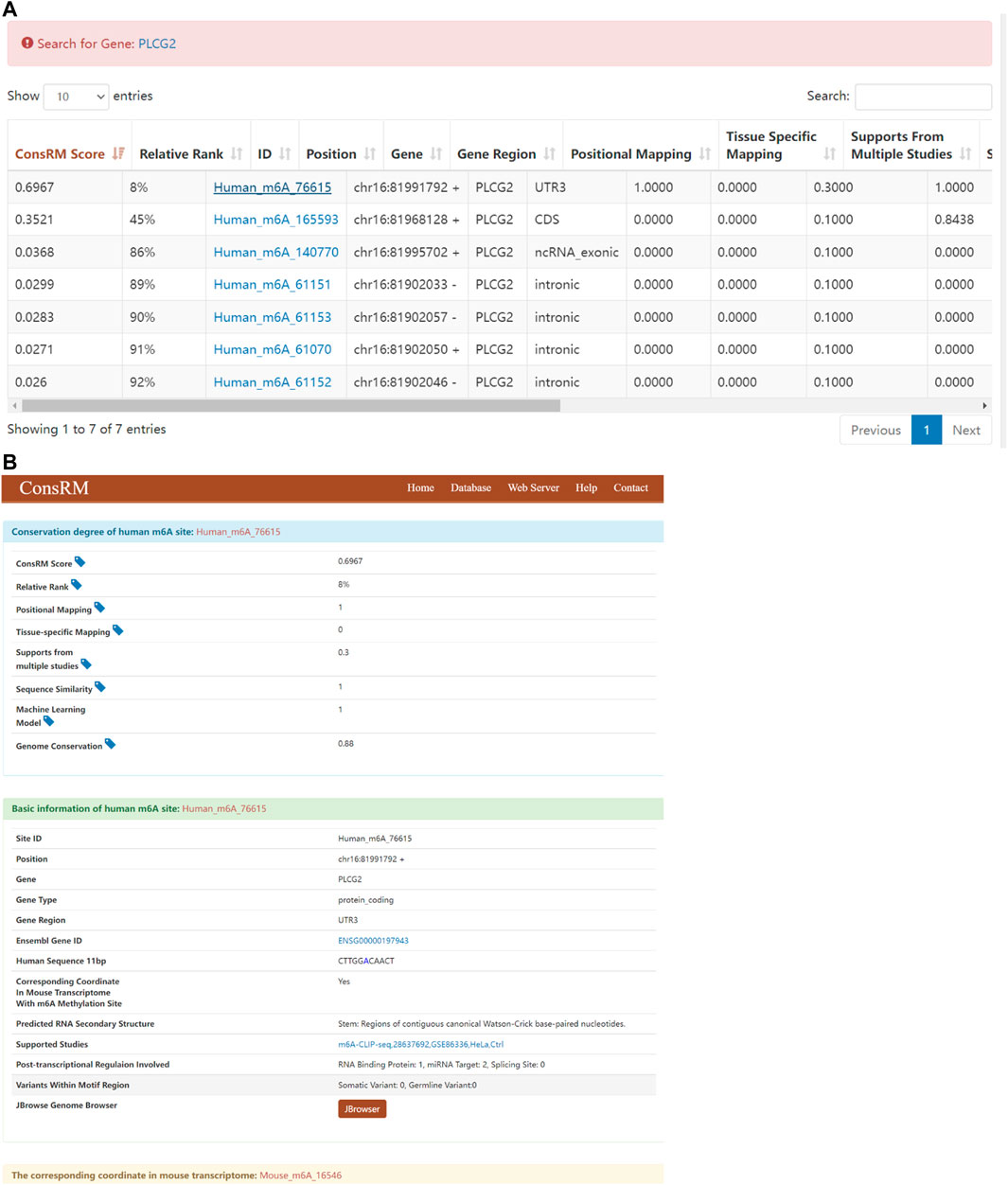This screenshot has width=1008, height=1185.
Task: Open the Human_m6A_61070 link
Action: pyautogui.click(x=273, y=349)
